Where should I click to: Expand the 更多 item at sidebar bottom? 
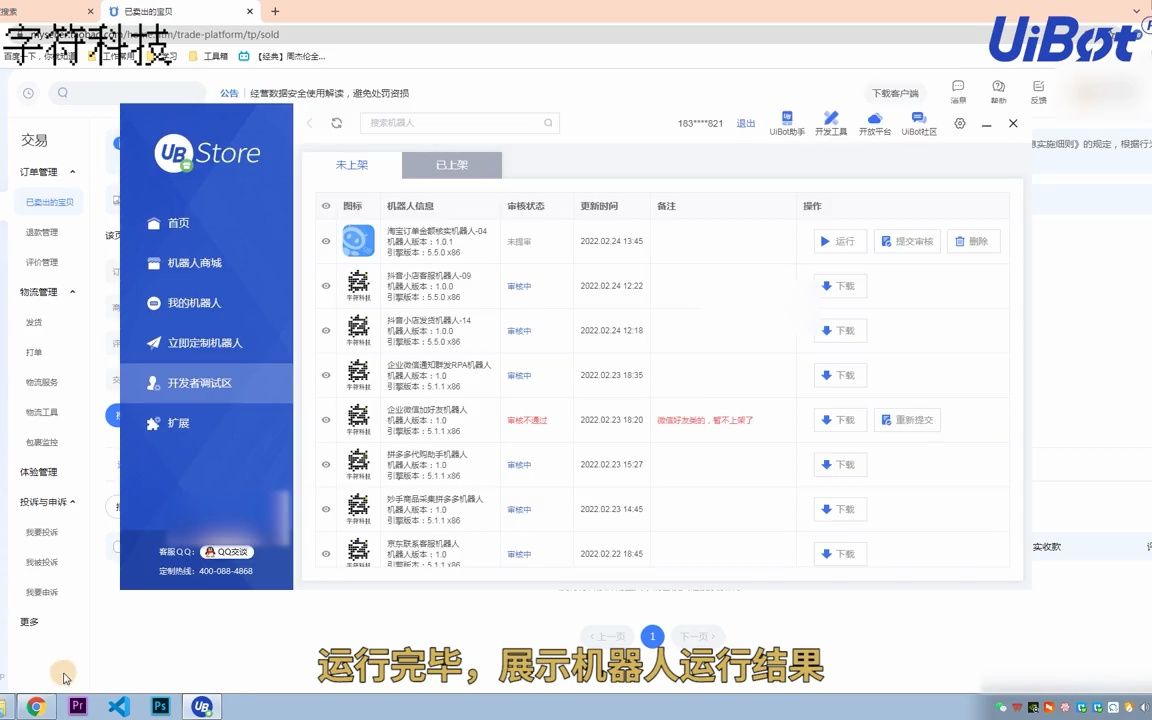(29, 621)
